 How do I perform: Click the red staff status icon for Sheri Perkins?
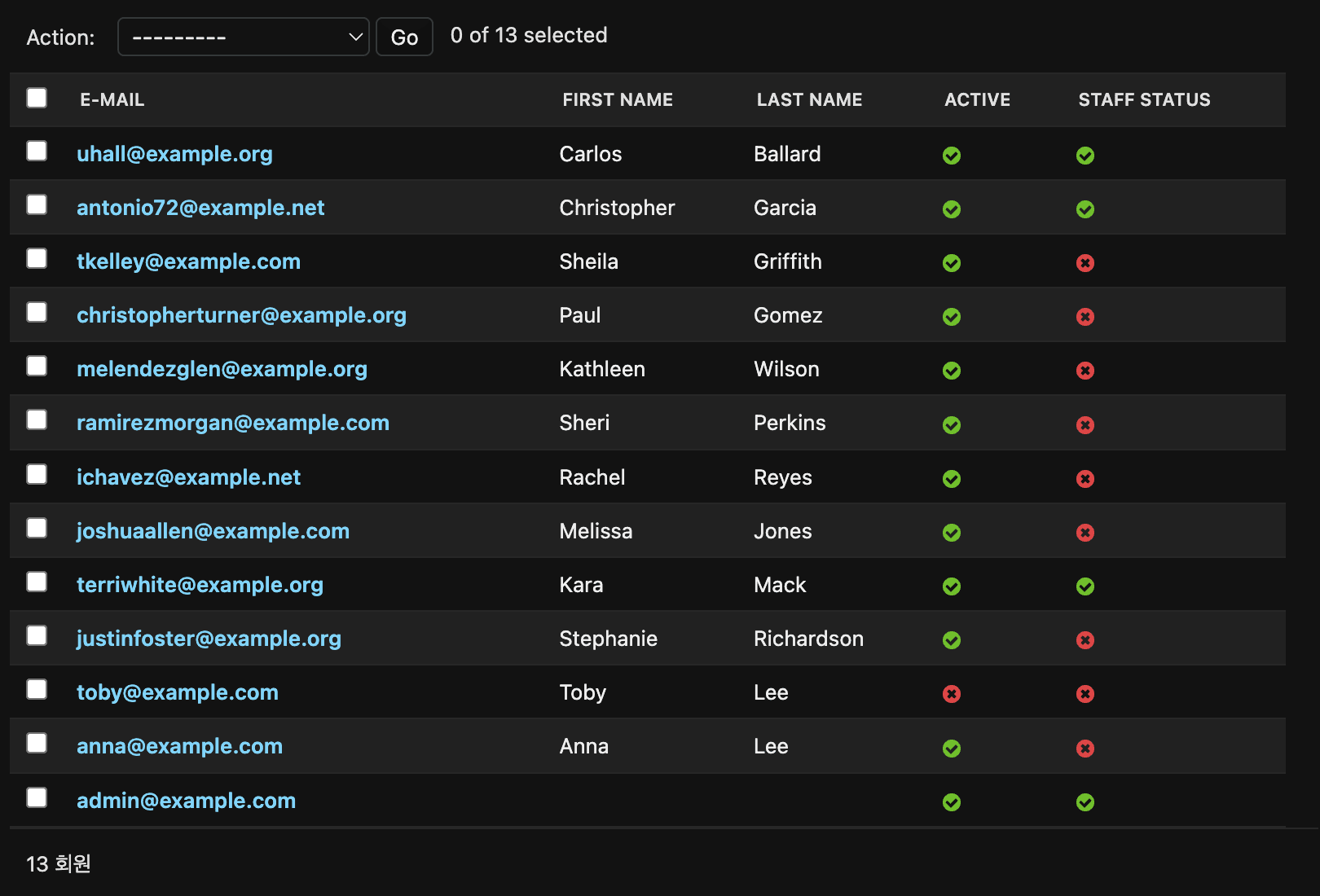1085,425
